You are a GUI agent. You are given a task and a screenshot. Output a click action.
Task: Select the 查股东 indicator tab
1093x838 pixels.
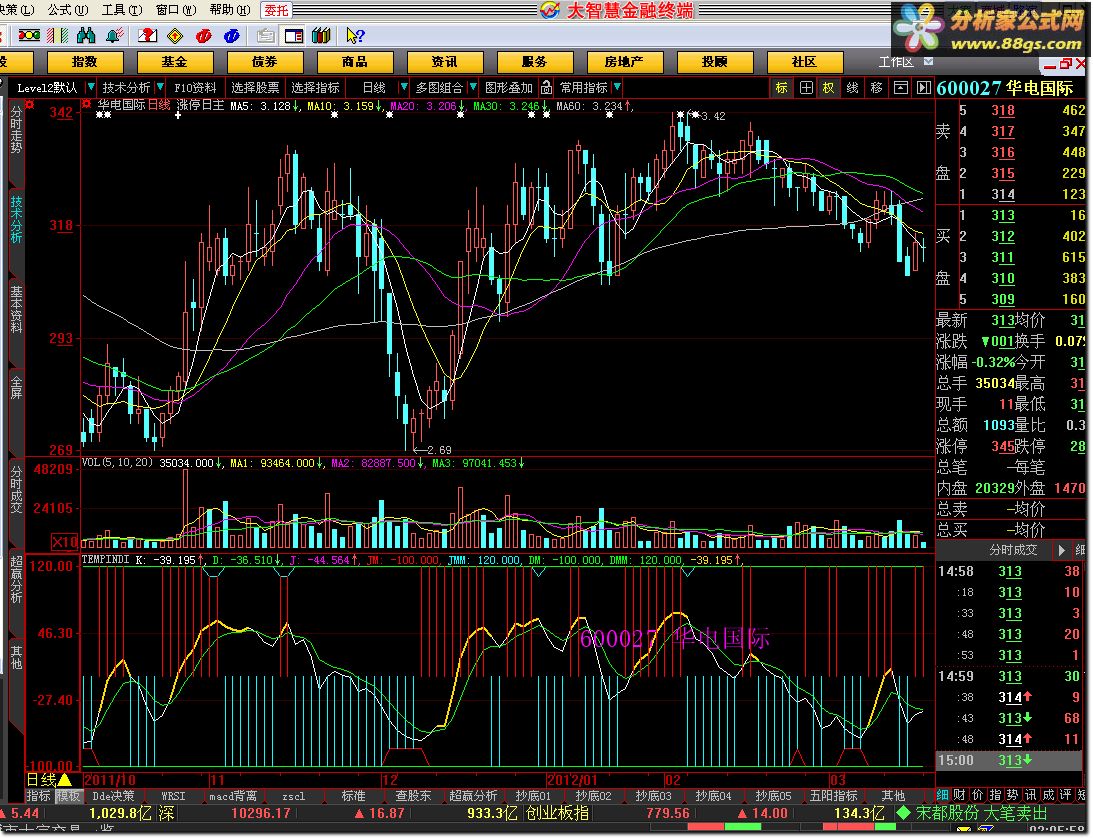coord(413,795)
